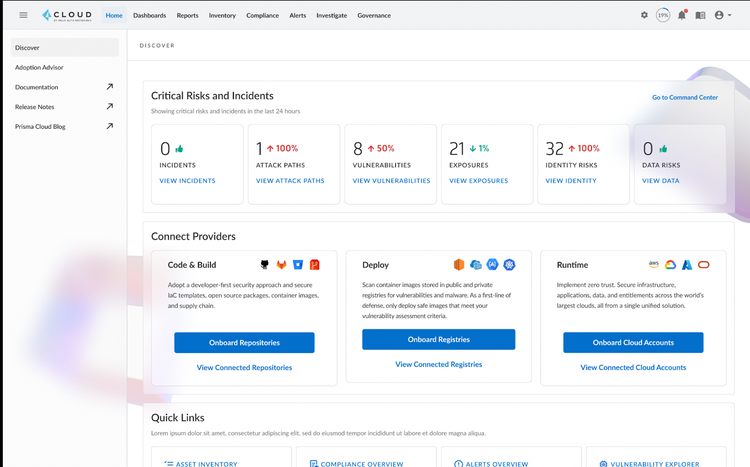Click the Oracle Cloud icon in Runtime
The height and width of the screenshot is (467, 750).
click(704, 265)
